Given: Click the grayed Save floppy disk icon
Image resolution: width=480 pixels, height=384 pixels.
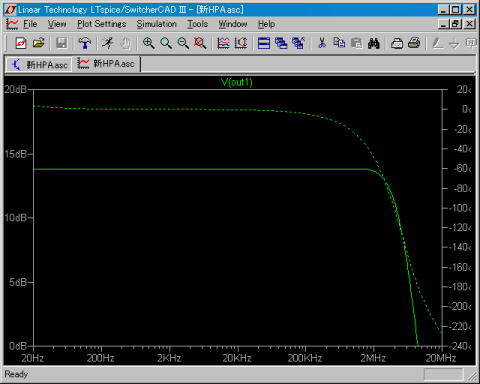Looking at the screenshot, I should (x=61, y=43).
